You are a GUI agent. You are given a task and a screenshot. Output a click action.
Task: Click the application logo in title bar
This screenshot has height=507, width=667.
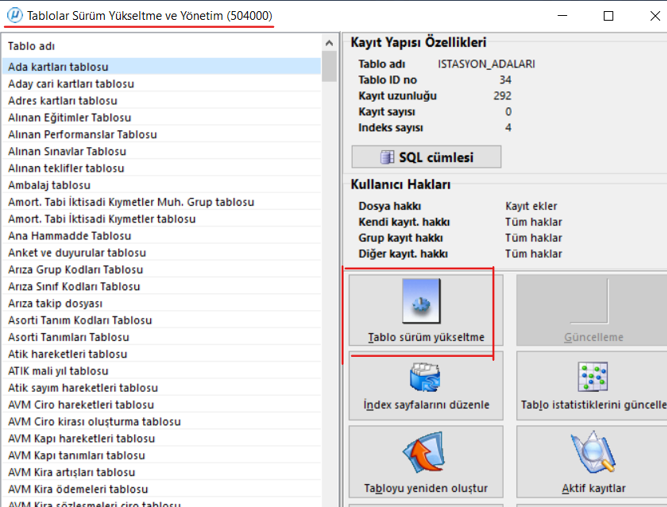point(14,15)
